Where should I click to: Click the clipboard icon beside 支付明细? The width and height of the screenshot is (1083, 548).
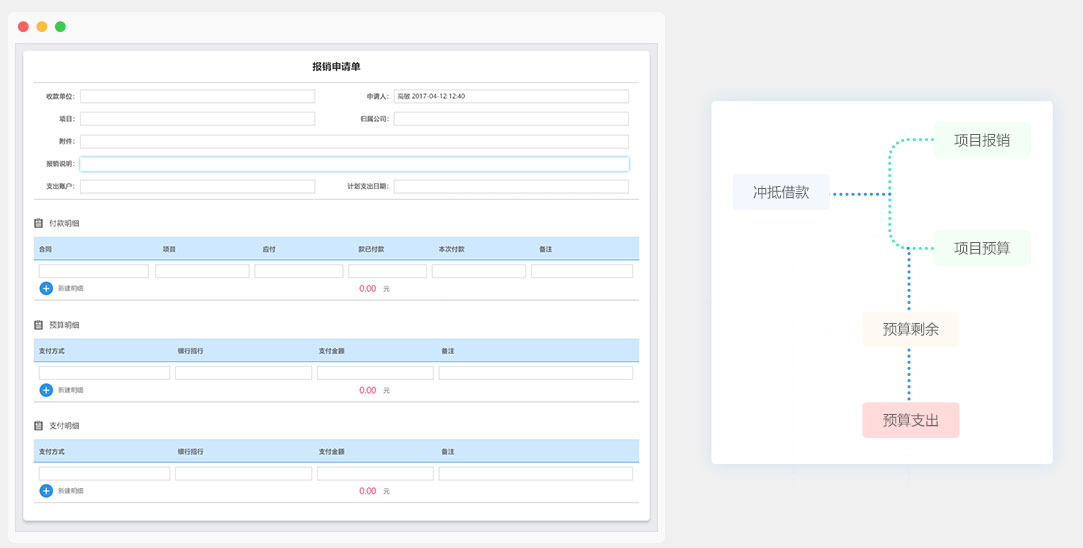(39, 426)
